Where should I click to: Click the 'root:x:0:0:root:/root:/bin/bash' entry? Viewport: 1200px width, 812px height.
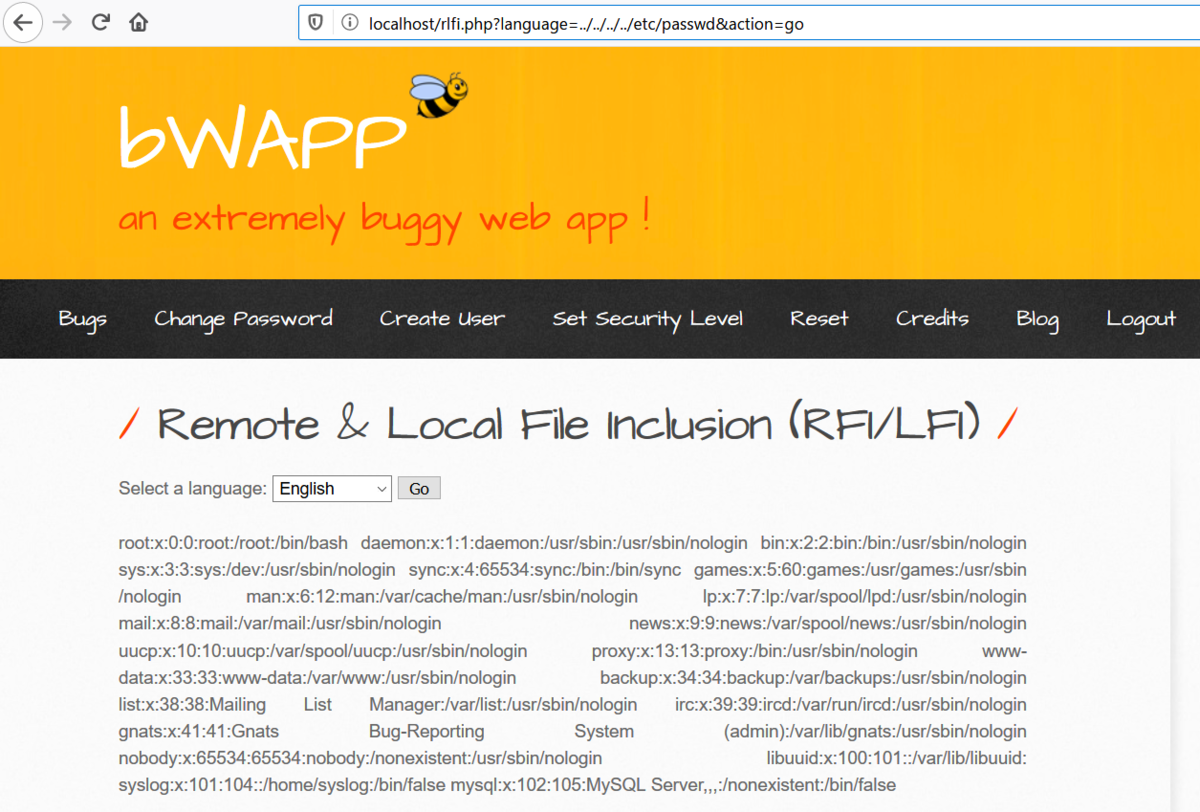(233, 543)
